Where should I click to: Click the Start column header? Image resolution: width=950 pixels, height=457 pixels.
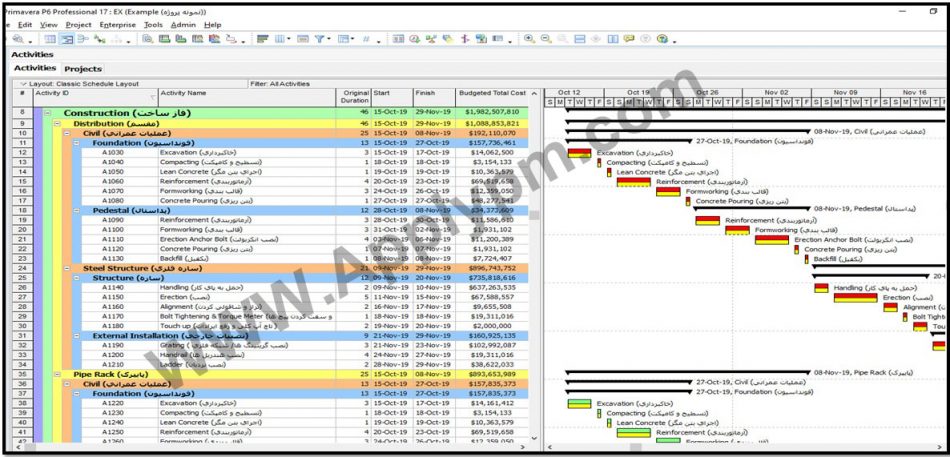pyautogui.click(x=392, y=97)
